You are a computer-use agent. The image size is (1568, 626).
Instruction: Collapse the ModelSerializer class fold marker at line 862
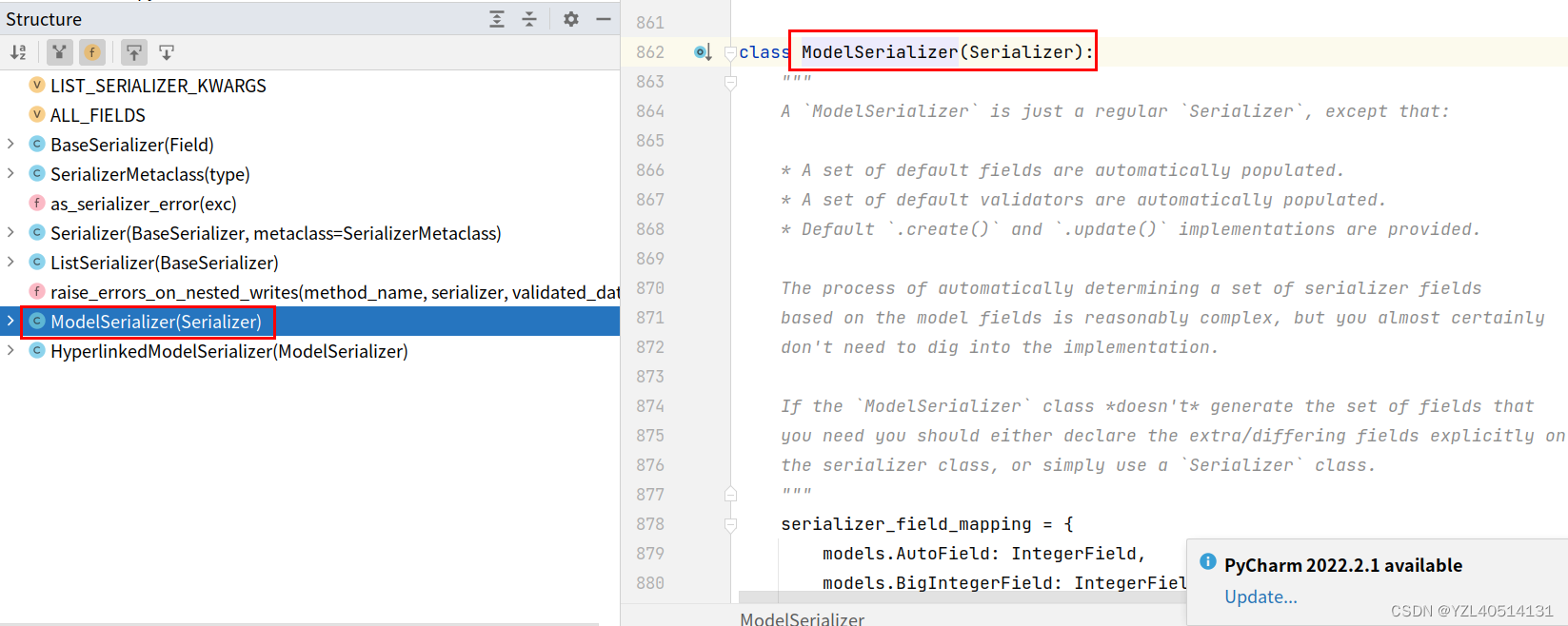[730, 52]
